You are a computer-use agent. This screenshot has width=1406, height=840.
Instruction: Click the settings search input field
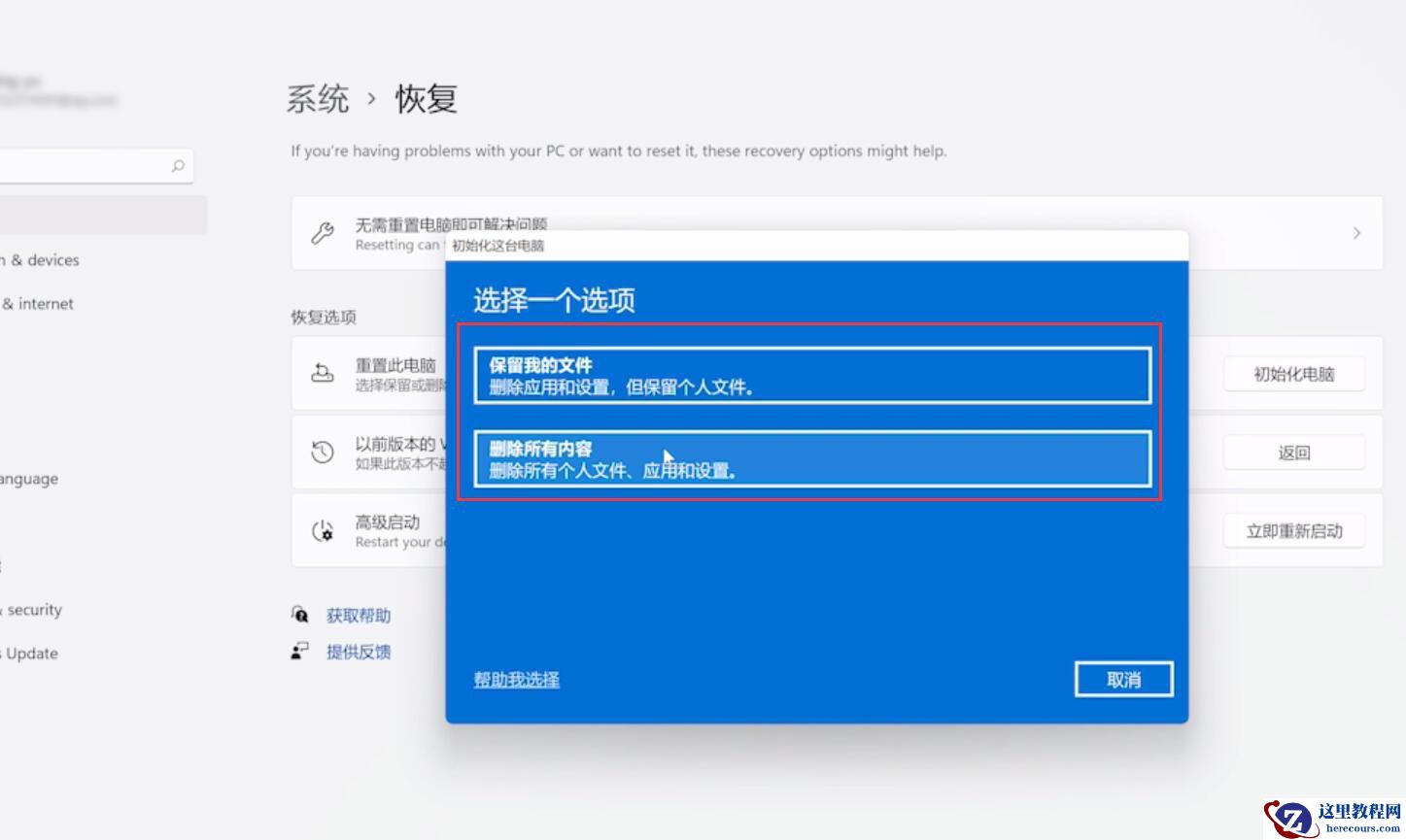tap(87, 166)
